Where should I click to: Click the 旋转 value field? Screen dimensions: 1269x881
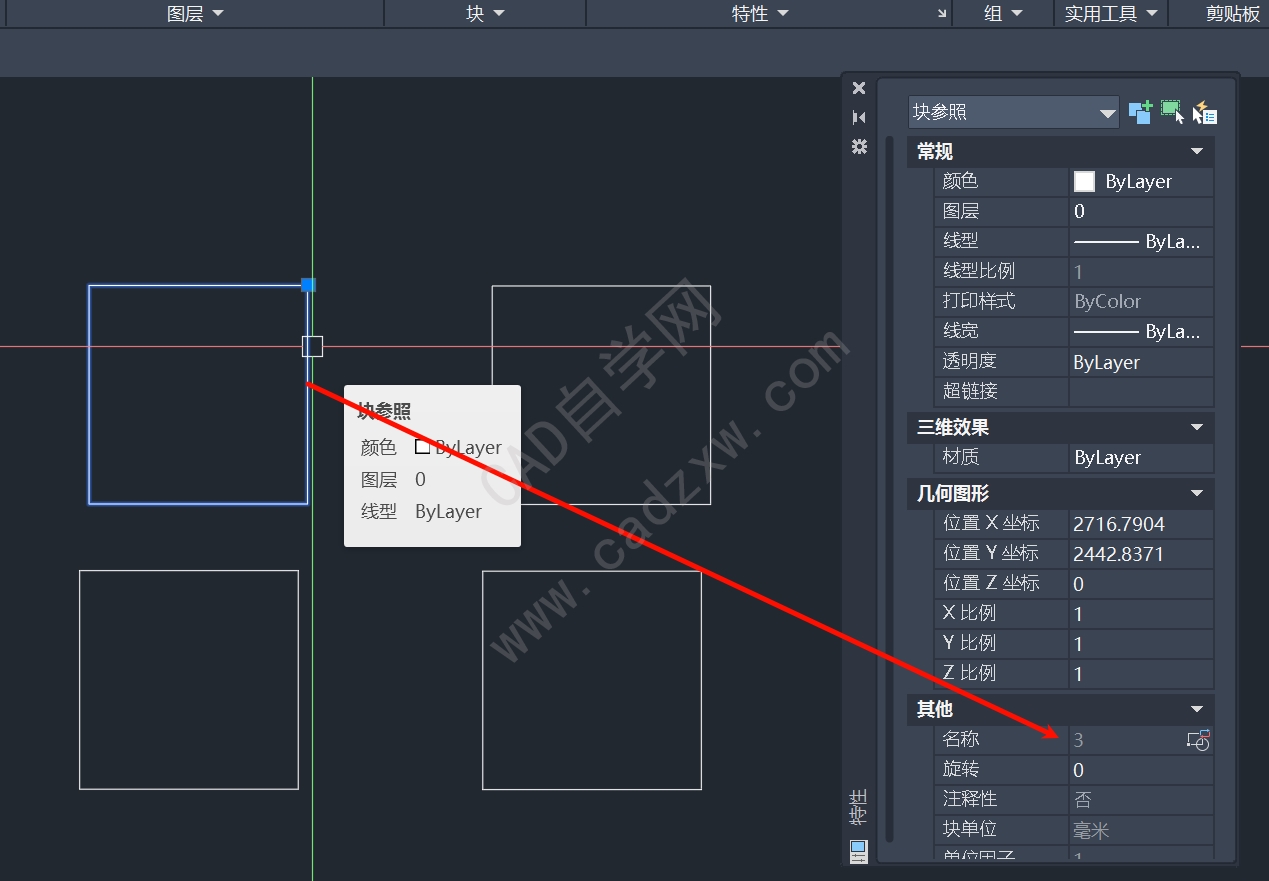pyautogui.click(x=1141, y=770)
